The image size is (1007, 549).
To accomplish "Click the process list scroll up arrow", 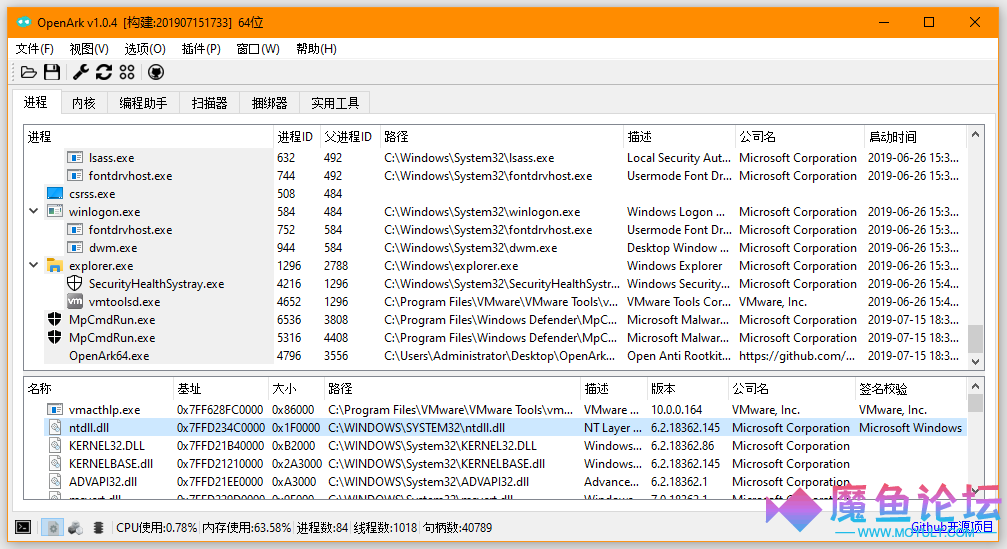I will (x=975, y=134).
